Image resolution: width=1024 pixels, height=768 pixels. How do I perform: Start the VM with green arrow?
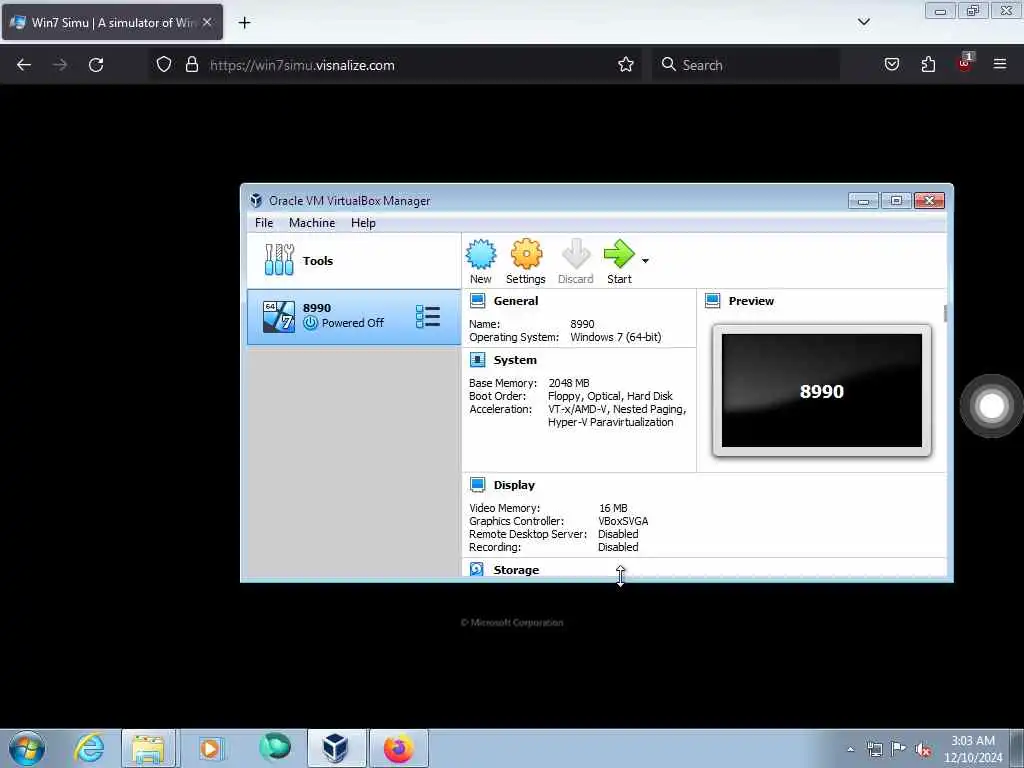(x=618, y=254)
